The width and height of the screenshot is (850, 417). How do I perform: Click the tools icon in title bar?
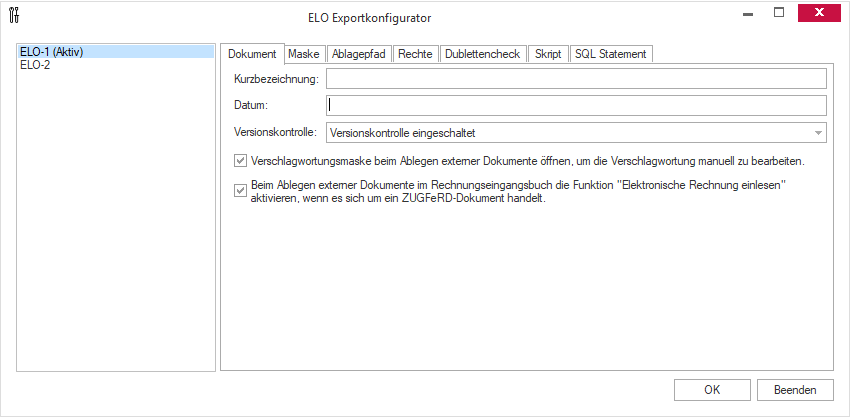click(x=15, y=14)
